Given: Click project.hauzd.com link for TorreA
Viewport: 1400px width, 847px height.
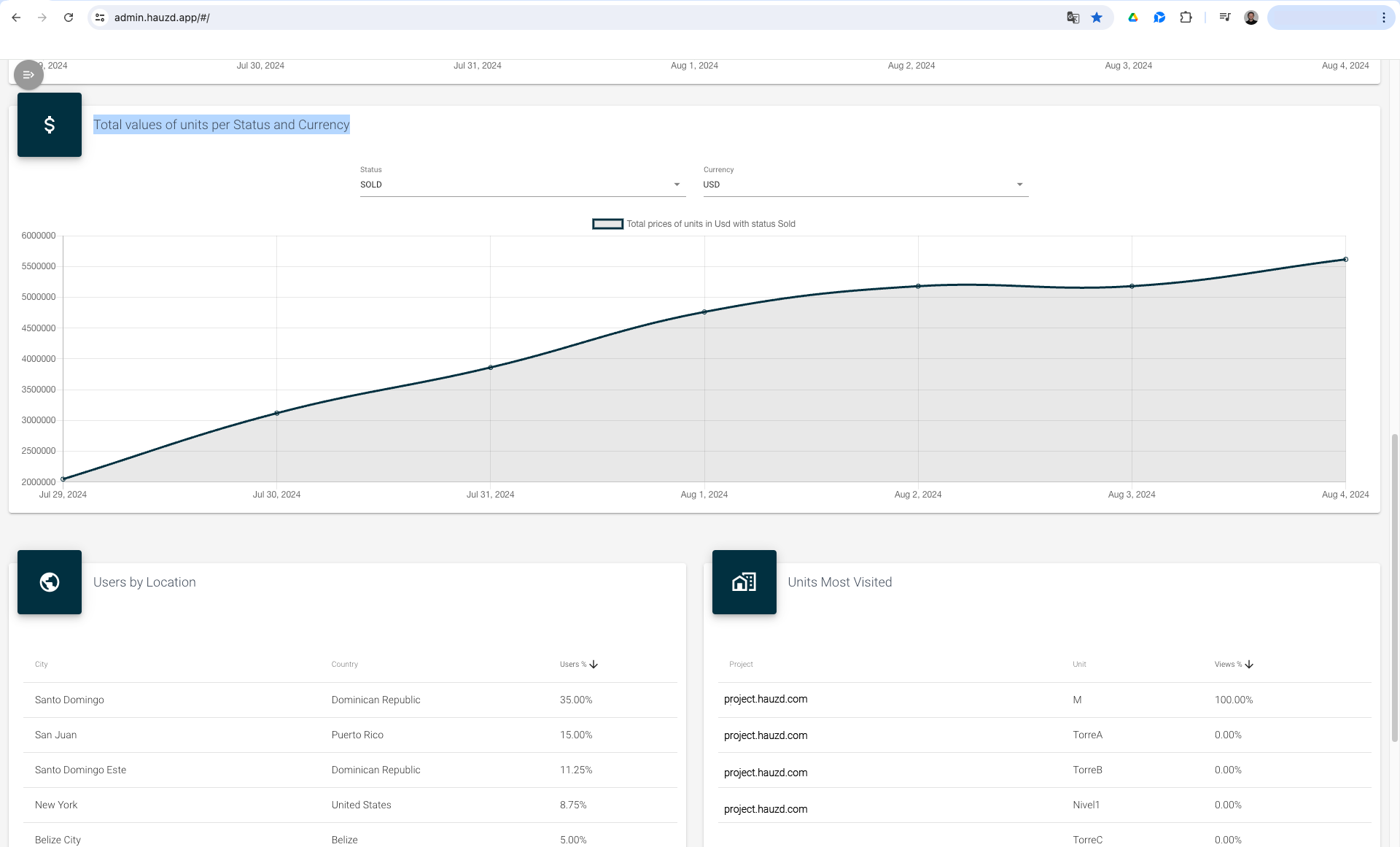Looking at the screenshot, I should [x=766, y=735].
